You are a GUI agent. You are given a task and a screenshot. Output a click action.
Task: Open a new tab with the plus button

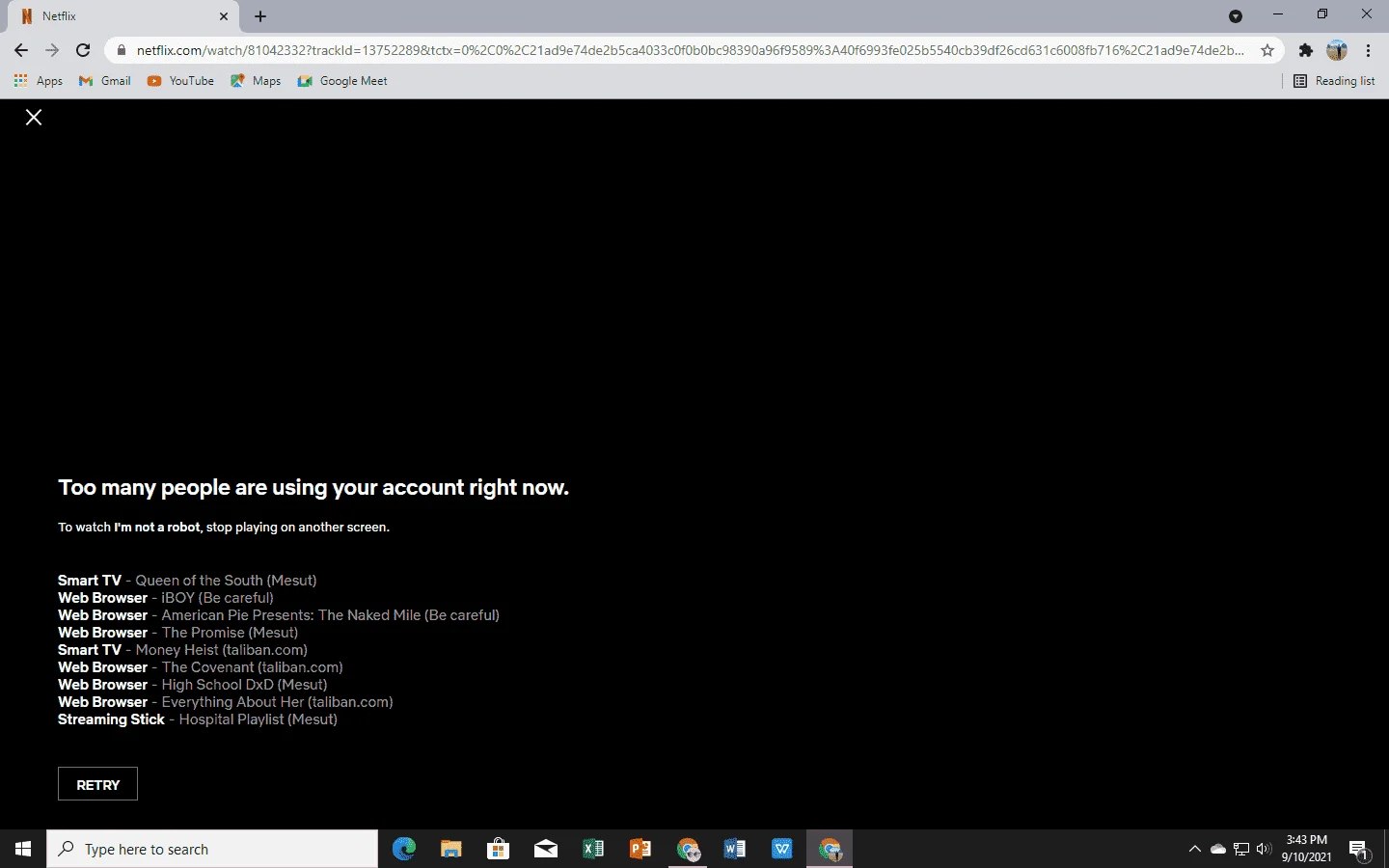pyautogui.click(x=260, y=16)
